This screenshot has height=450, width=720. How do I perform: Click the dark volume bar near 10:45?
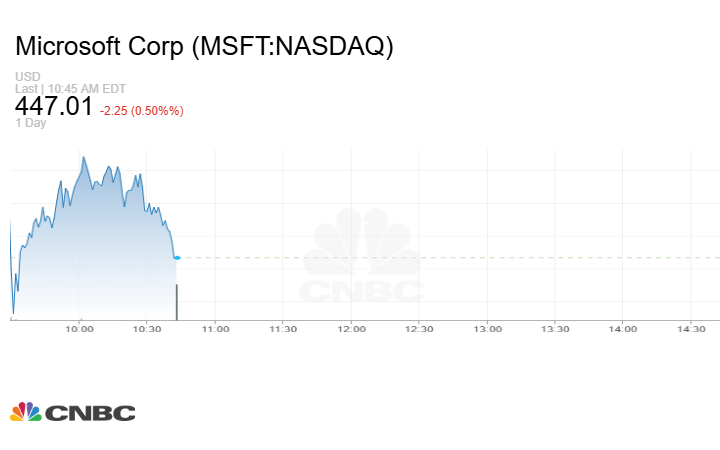click(177, 301)
